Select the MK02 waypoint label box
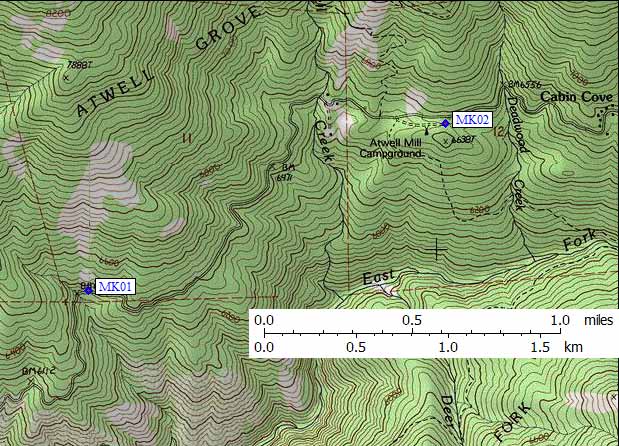This screenshot has width=619, height=446. click(472, 120)
